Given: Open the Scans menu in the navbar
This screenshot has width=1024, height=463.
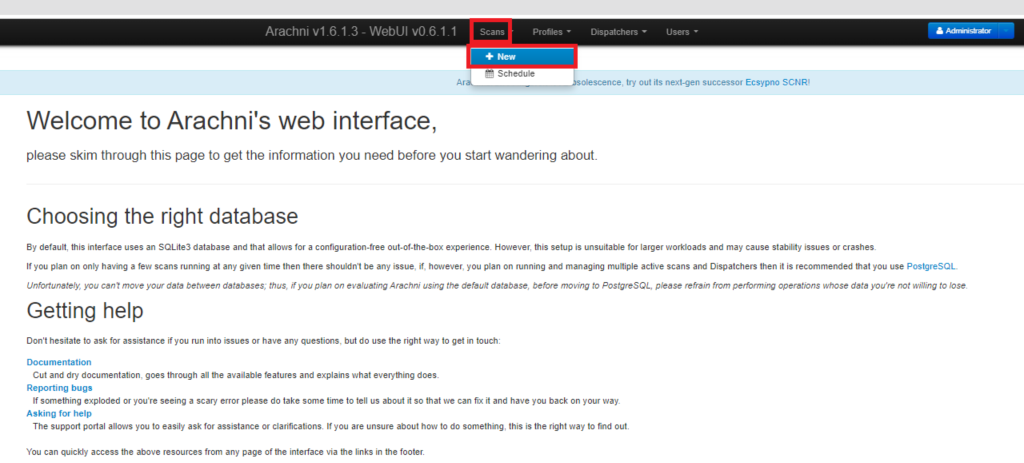Looking at the screenshot, I should tap(492, 32).
